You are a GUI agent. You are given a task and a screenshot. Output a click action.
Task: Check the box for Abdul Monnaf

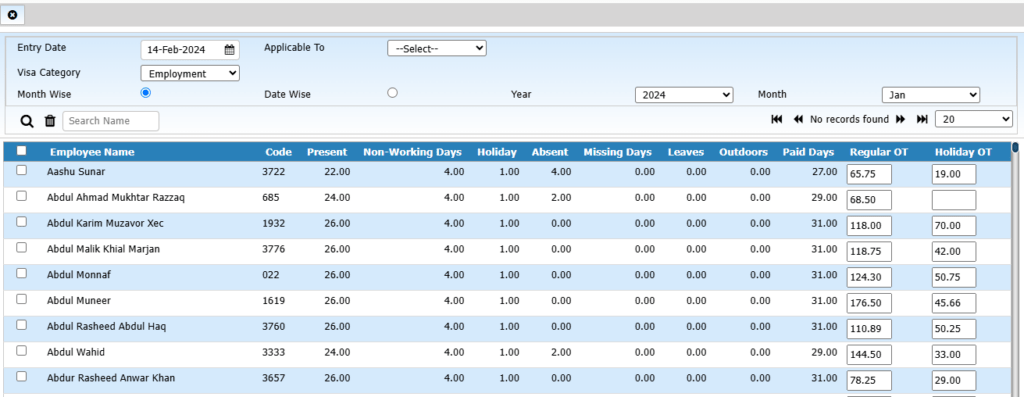tap(22, 273)
